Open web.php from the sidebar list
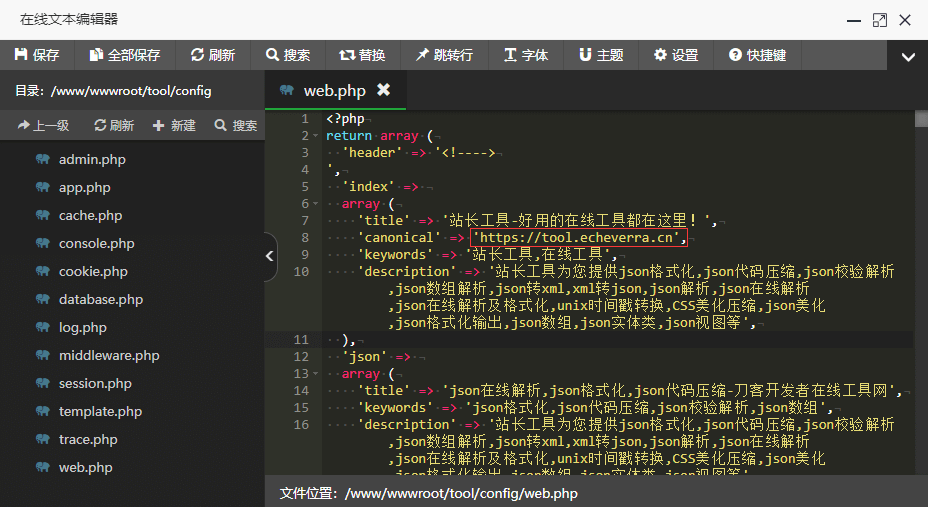 85,467
